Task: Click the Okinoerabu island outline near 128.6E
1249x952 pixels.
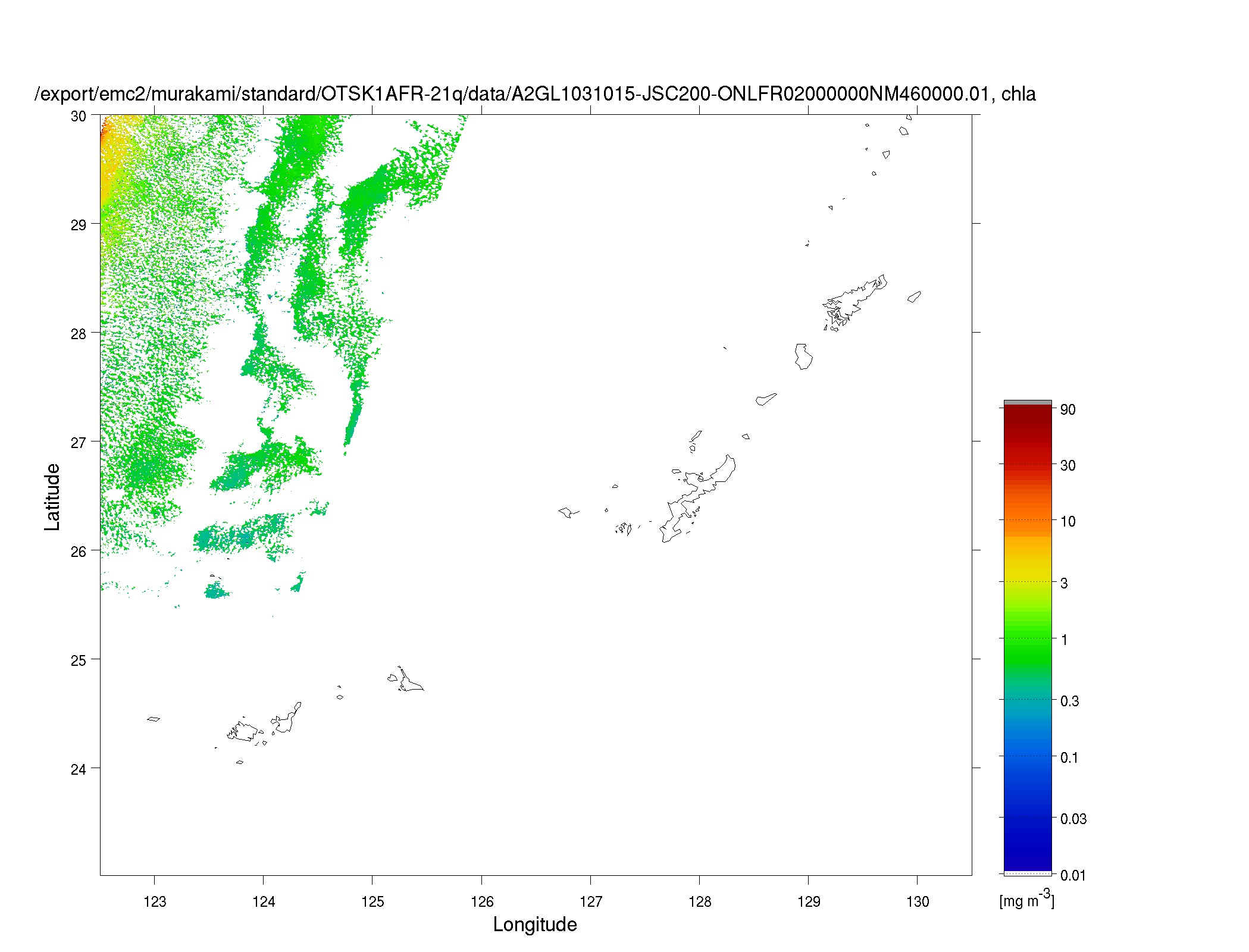Action: 766,399
